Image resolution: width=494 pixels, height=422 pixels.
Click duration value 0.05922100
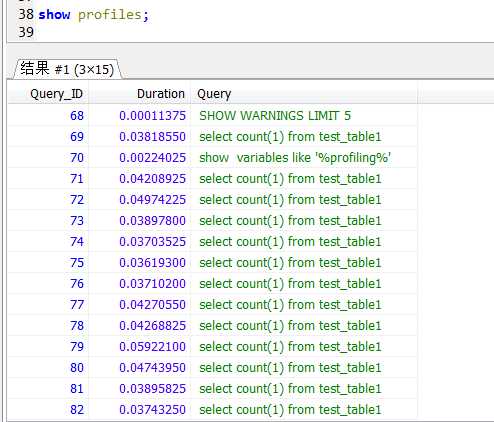click(152, 347)
